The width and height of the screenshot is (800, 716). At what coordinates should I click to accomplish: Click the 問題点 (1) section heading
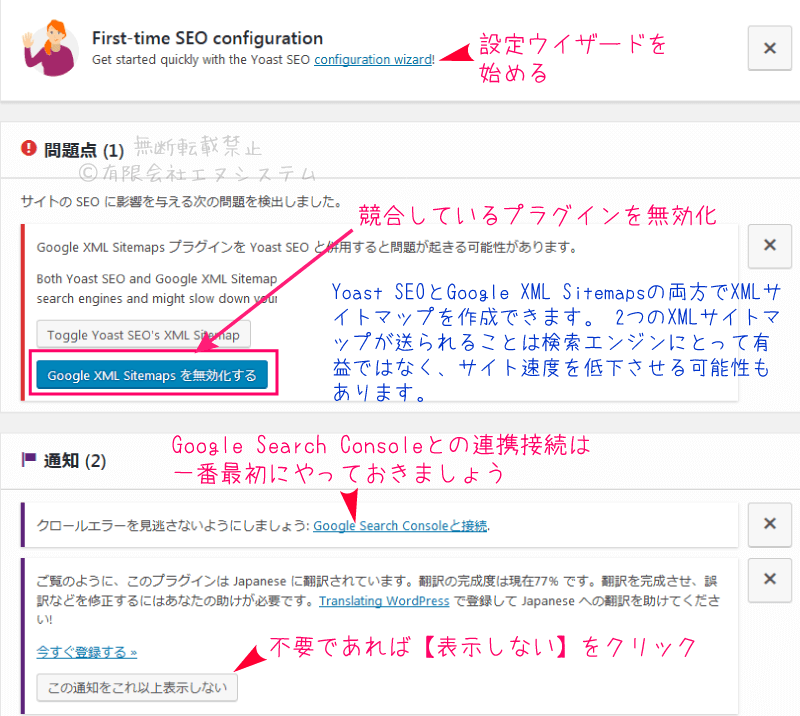point(84,150)
